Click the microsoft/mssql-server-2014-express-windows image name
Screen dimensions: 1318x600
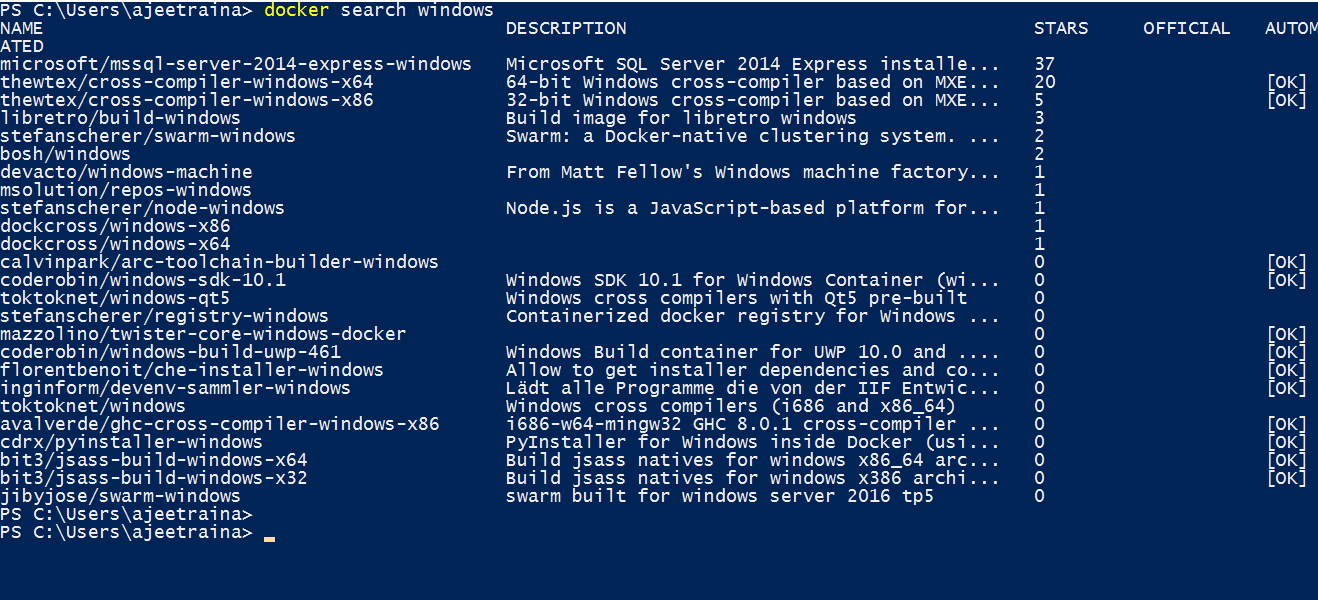click(x=235, y=64)
